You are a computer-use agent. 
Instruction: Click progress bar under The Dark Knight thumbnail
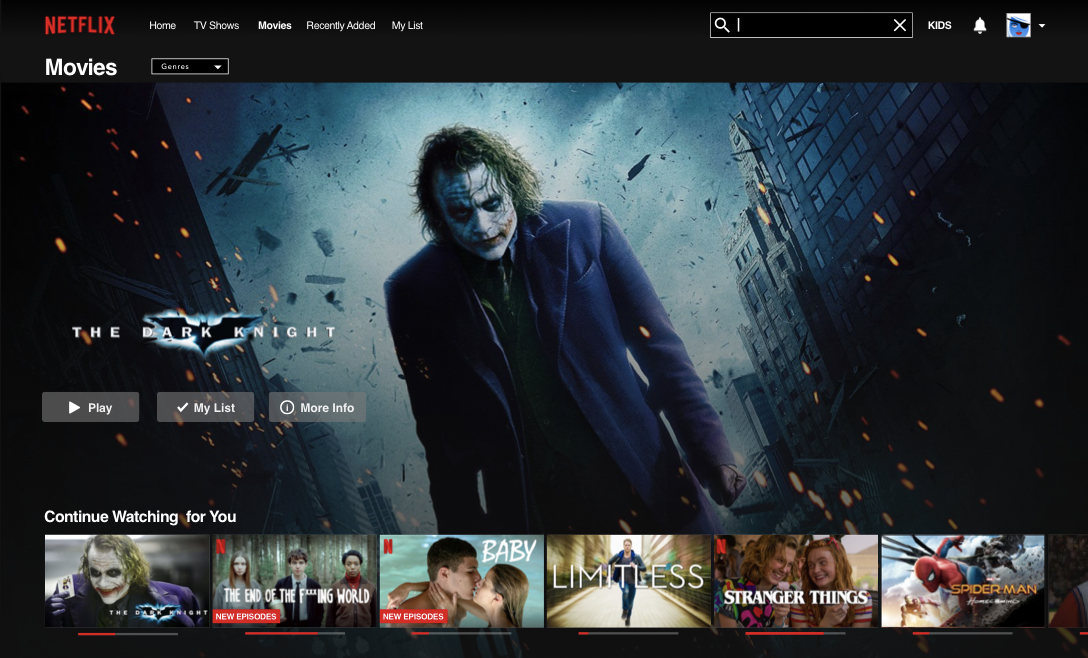[x=128, y=634]
